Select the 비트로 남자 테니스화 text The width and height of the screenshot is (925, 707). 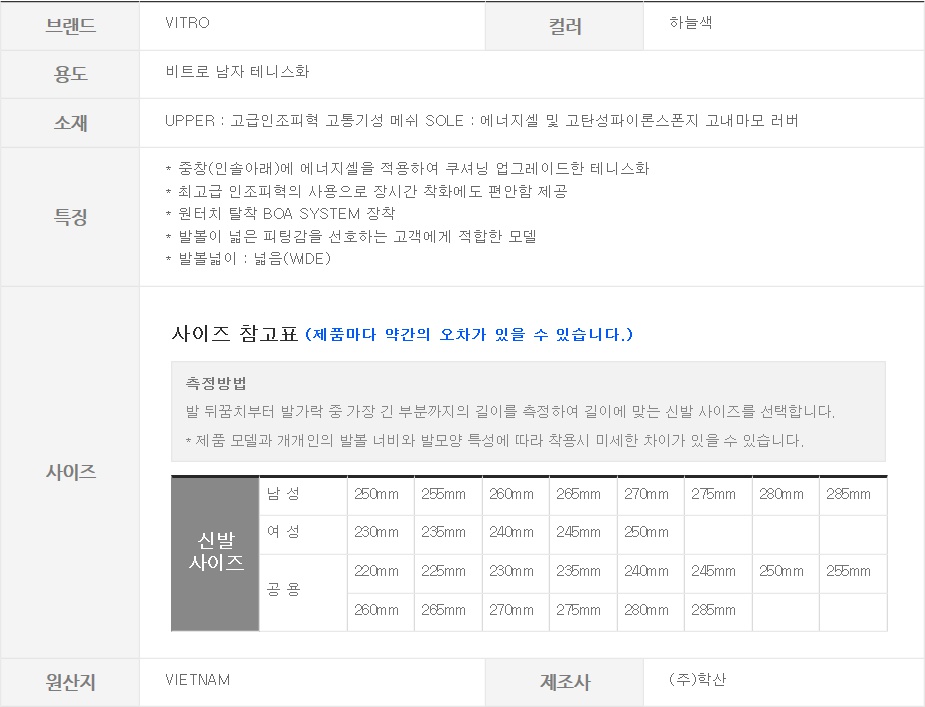(x=237, y=72)
